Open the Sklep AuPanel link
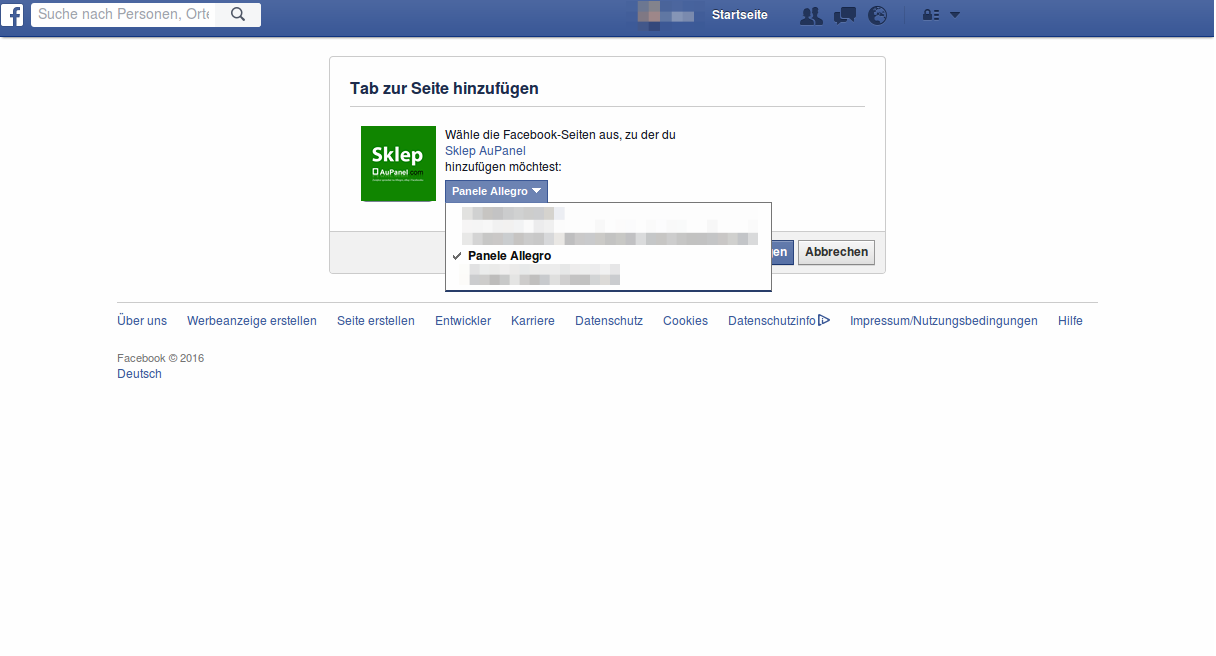The height and width of the screenshot is (656, 1216). coord(485,151)
